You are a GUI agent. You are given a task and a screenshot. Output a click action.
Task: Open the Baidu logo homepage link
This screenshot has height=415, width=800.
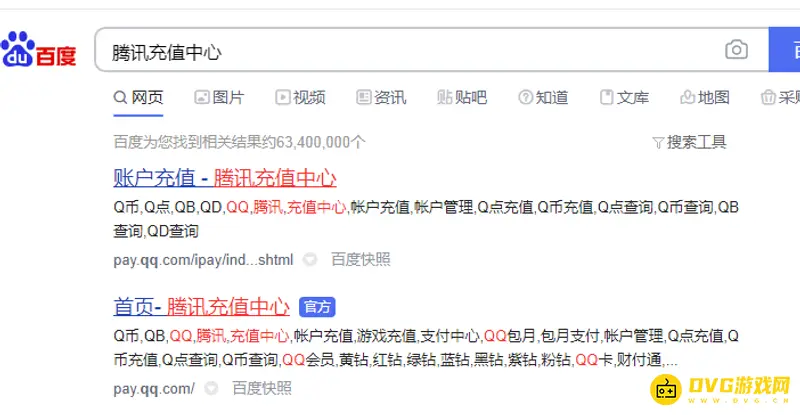pos(38,50)
